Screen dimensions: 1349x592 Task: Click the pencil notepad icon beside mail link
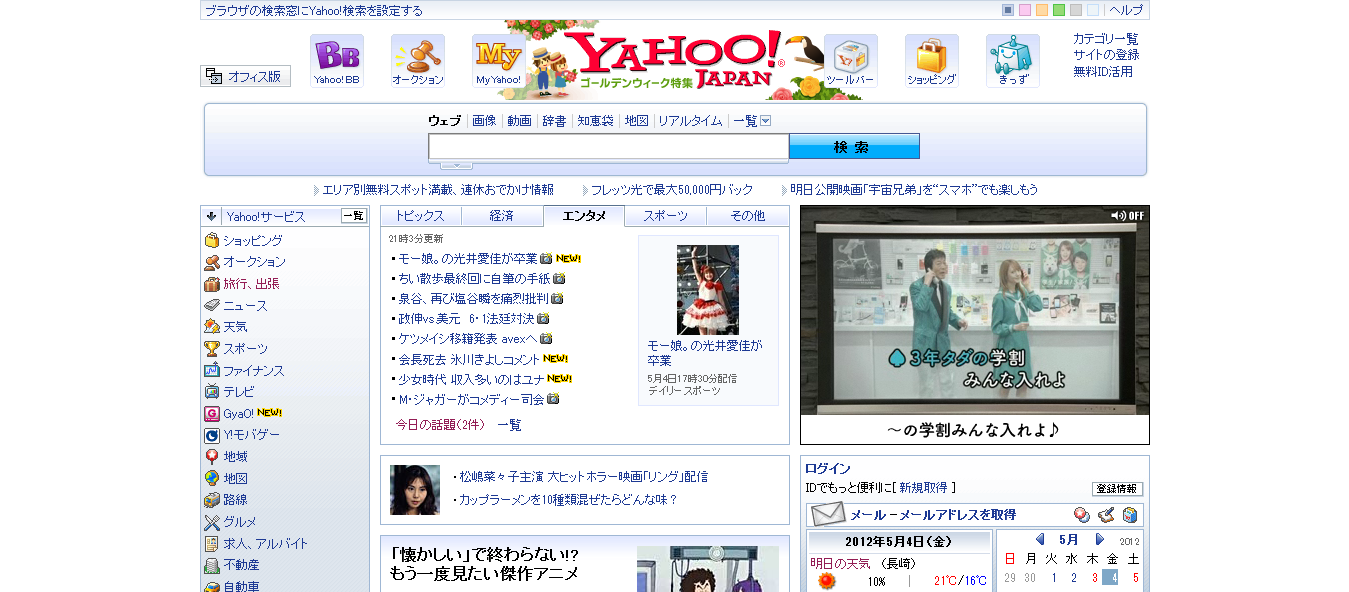(x=1106, y=515)
